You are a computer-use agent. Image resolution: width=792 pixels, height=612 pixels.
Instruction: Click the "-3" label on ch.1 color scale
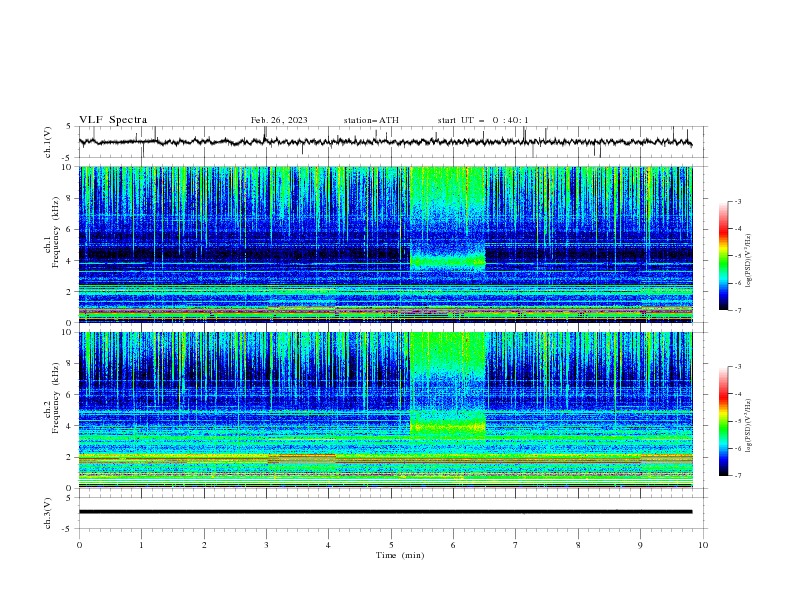(737, 201)
